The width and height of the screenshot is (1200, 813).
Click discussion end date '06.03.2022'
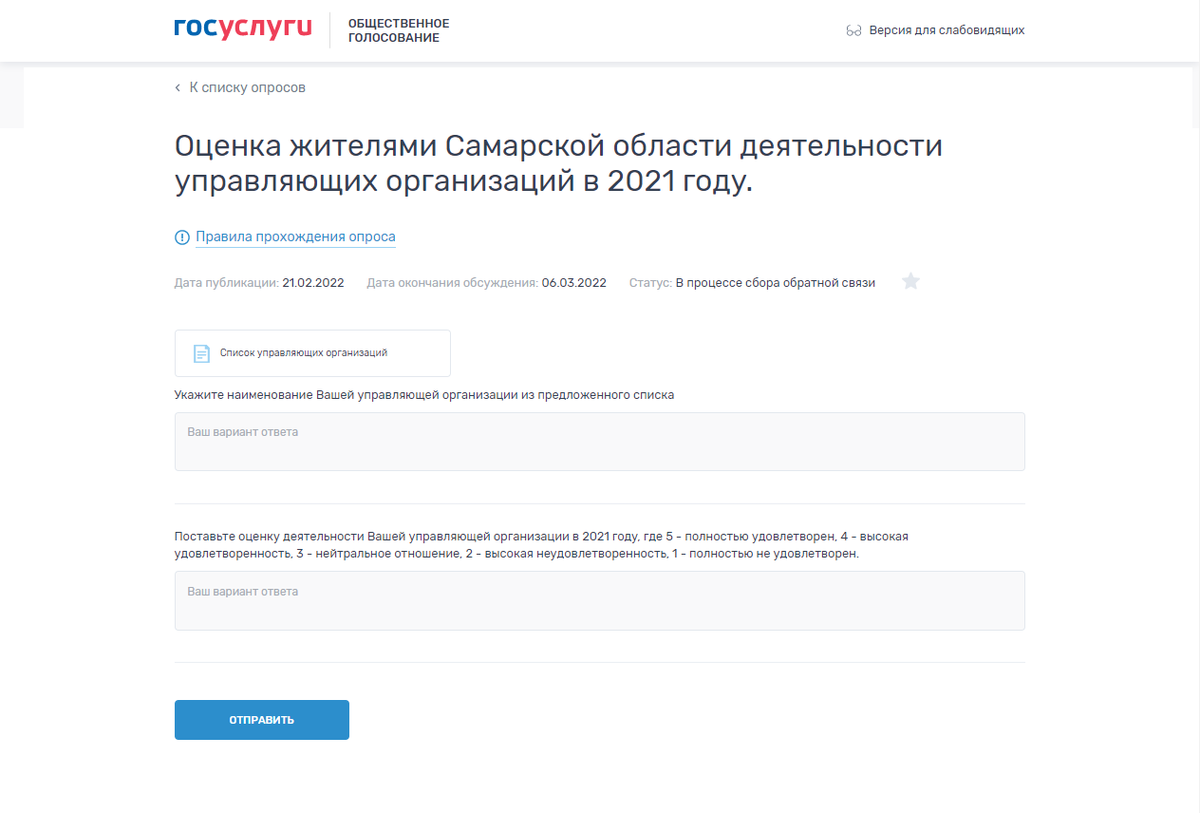coord(574,283)
